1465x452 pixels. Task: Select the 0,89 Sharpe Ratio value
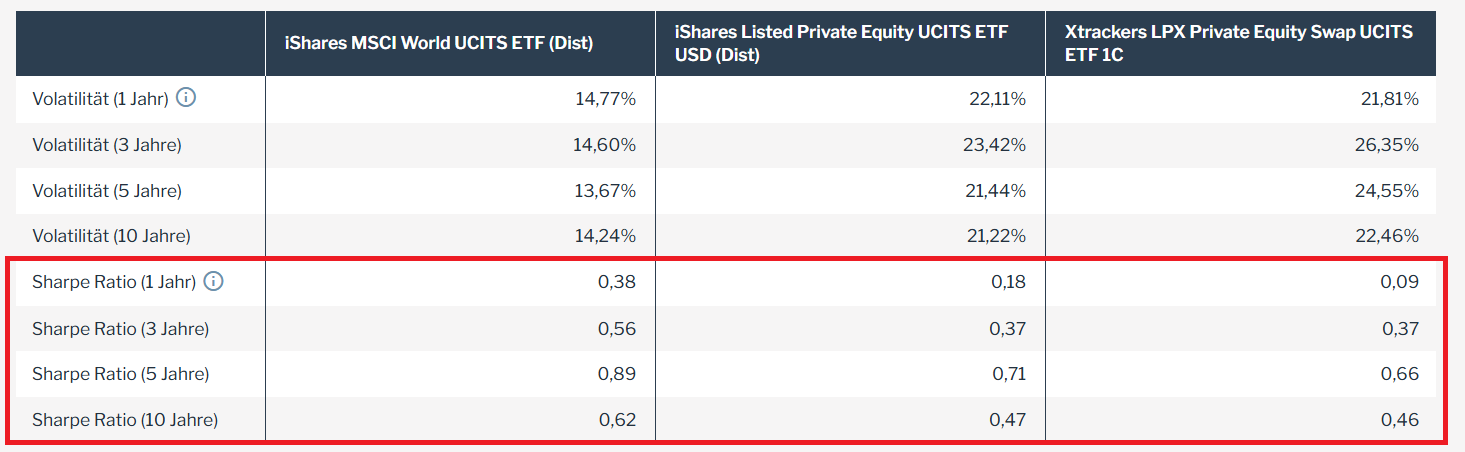(x=617, y=374)
